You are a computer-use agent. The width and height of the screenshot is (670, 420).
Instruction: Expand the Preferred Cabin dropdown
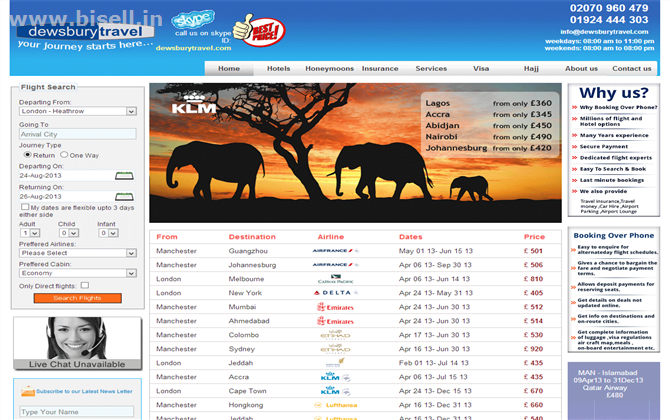[x=78, y=273]
